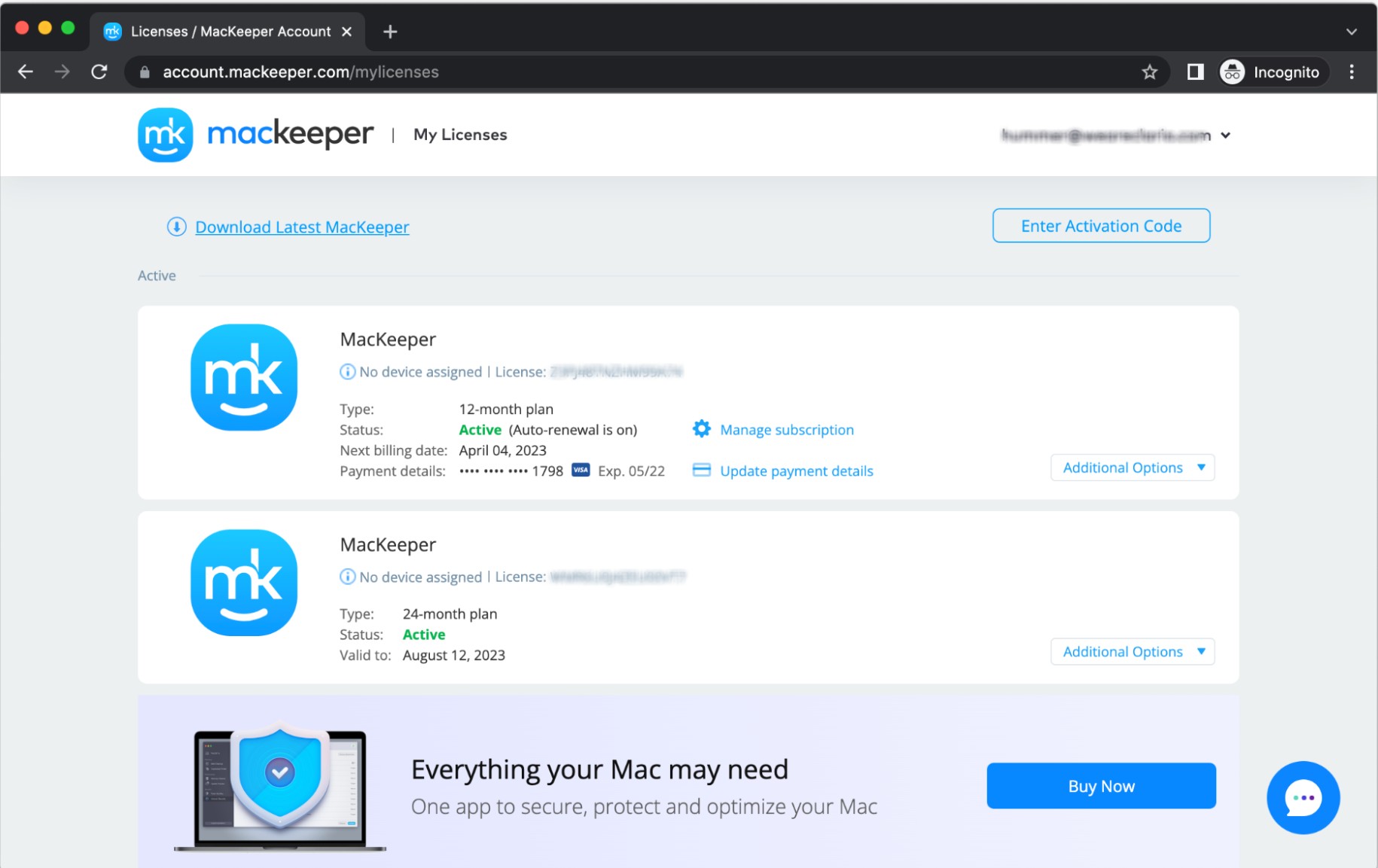Click the green Active status of 12-month plan

[480, 430]
